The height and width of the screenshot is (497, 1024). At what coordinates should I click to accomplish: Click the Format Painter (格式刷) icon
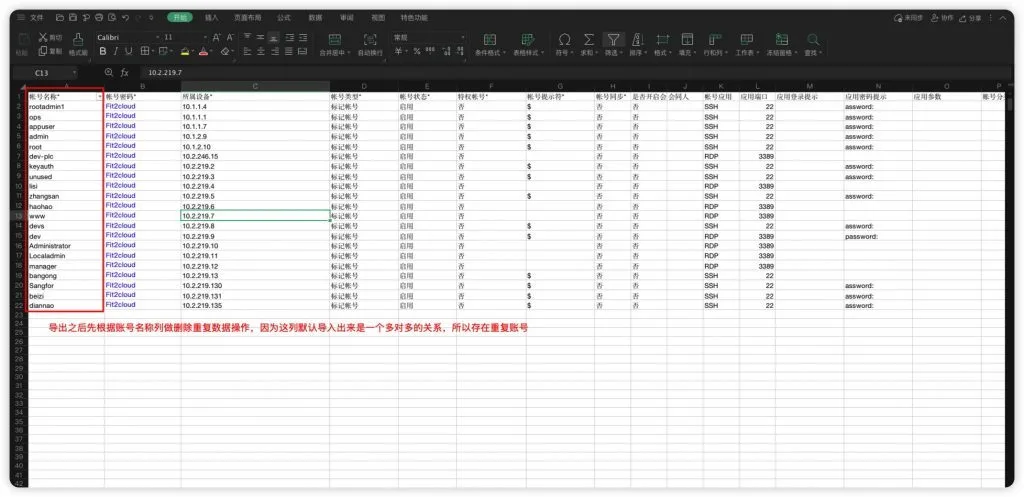[x=78, y=39]
